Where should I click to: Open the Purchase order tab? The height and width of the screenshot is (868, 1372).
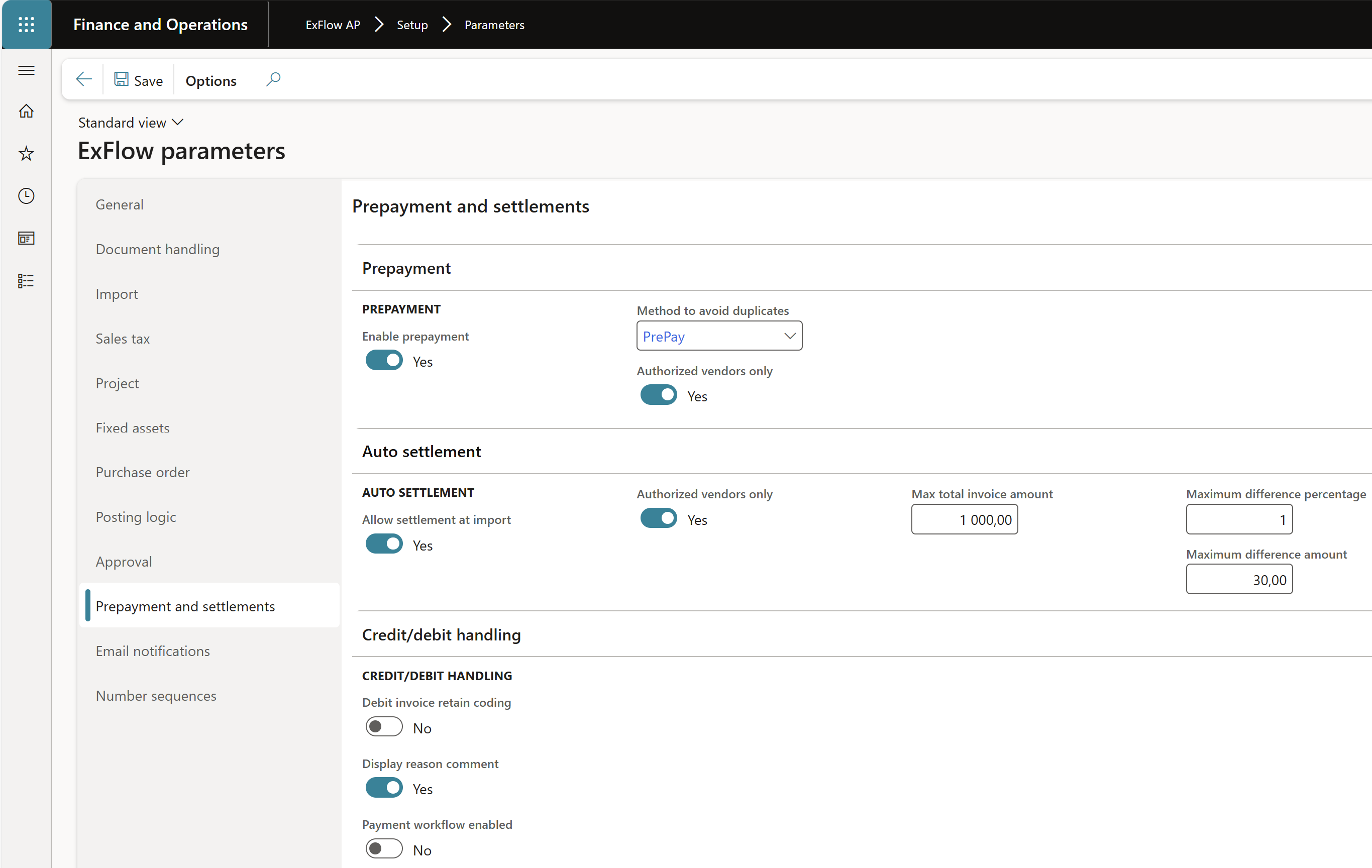pos(209,472)
